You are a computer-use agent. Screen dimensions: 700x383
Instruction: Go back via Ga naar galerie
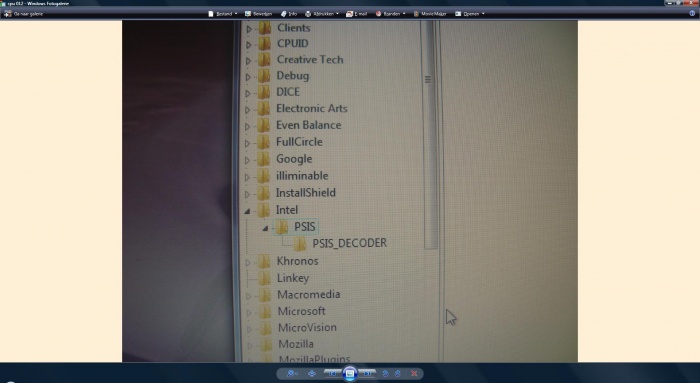[24, 14]
